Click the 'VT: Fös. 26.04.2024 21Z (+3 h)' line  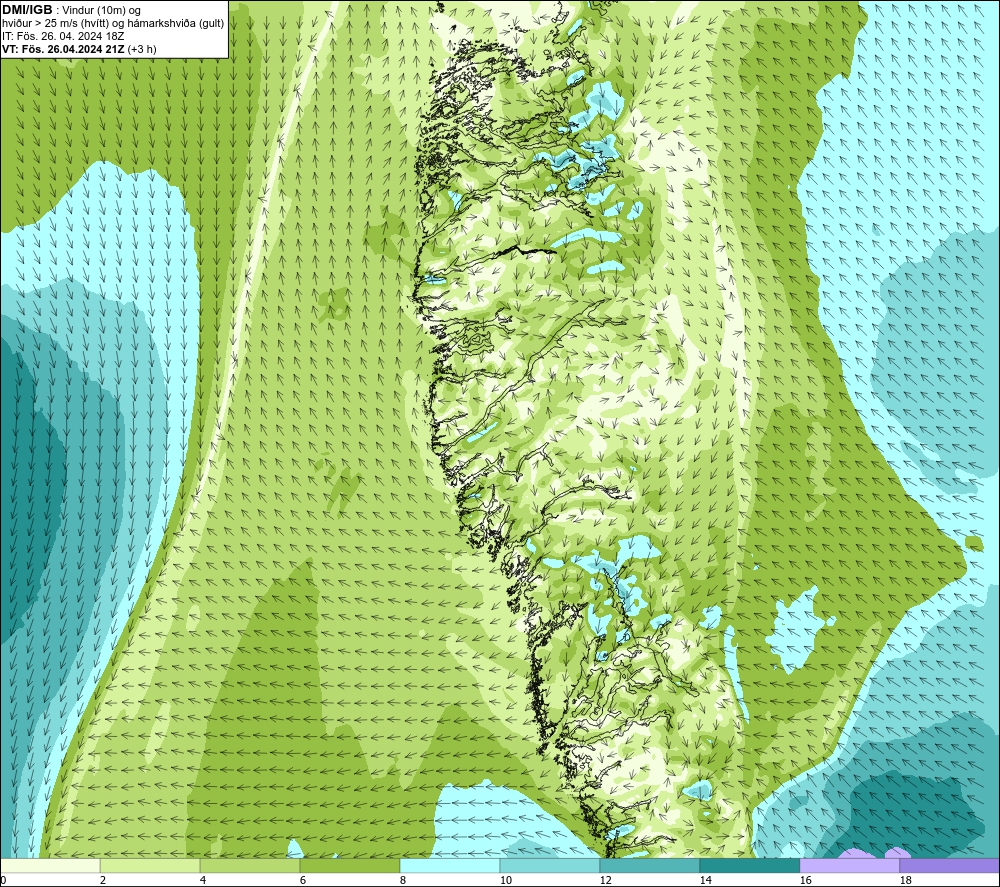79,49
